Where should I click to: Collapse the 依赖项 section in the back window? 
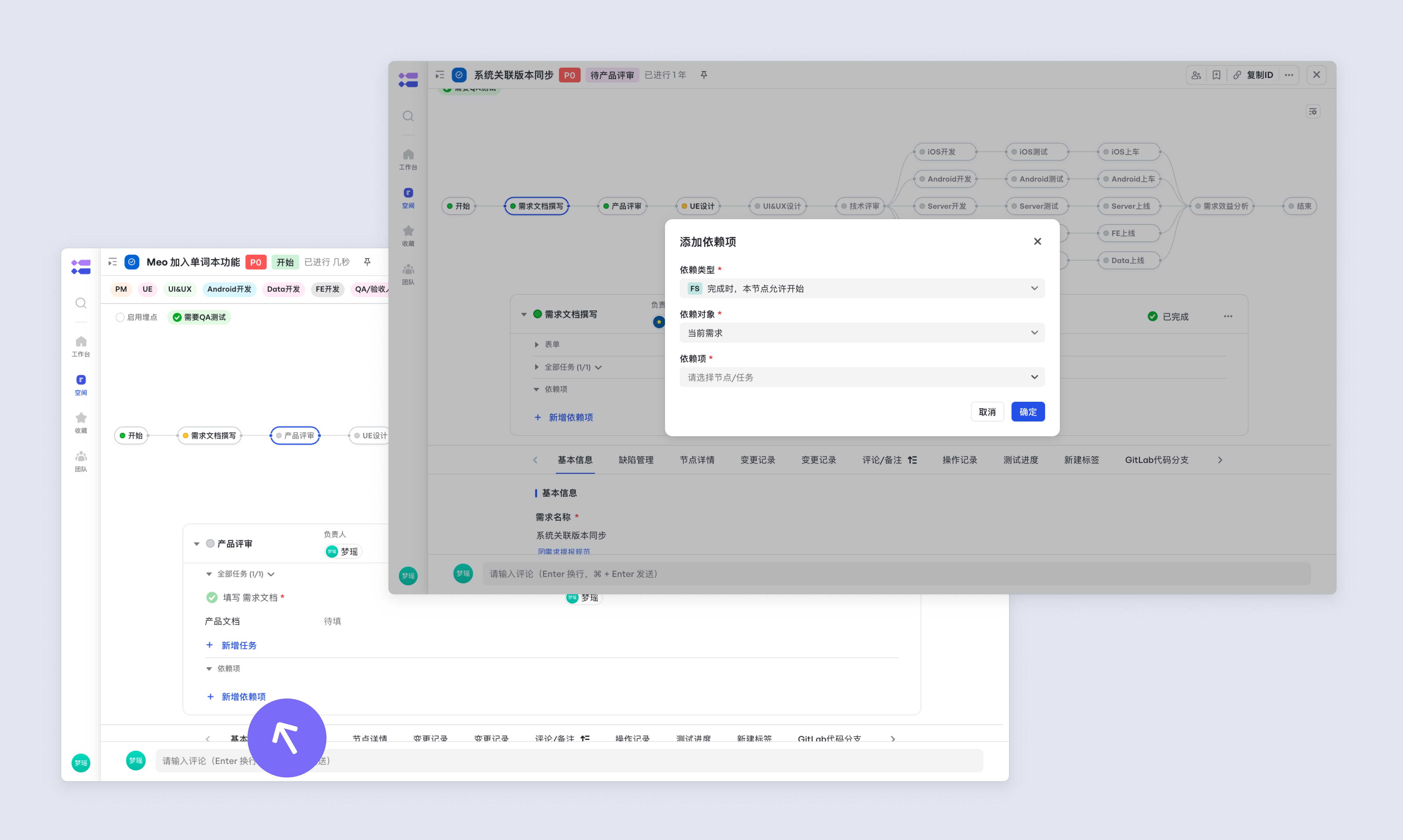click(x=209, y=668)
